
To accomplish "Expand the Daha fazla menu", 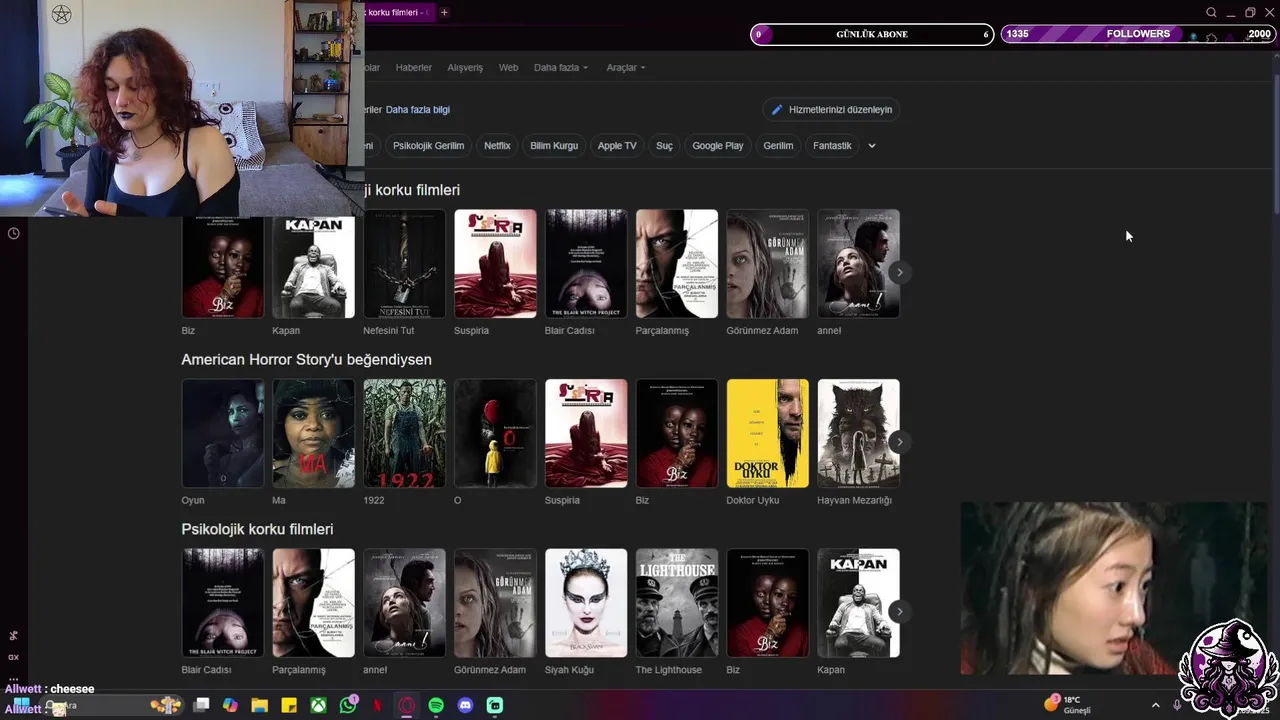I will click(561, 67).
